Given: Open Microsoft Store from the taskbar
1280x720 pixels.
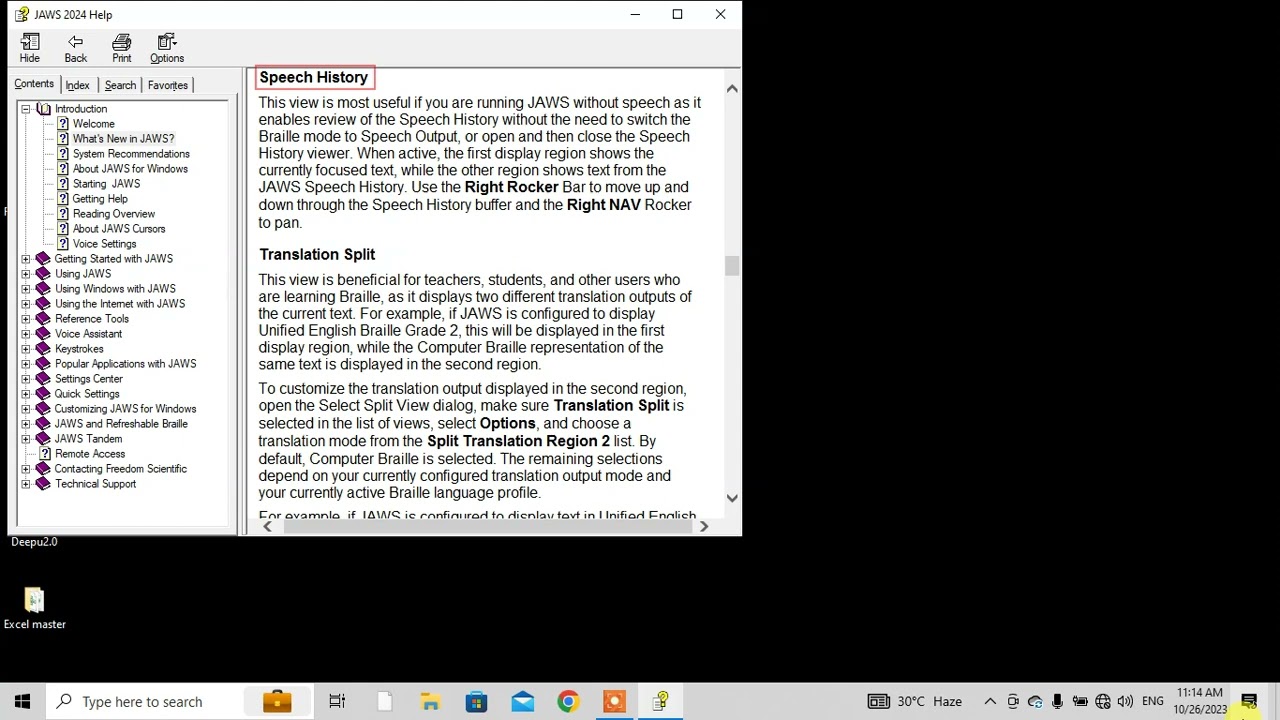Looking at the screenshot, I should click(x=476, y=702).
